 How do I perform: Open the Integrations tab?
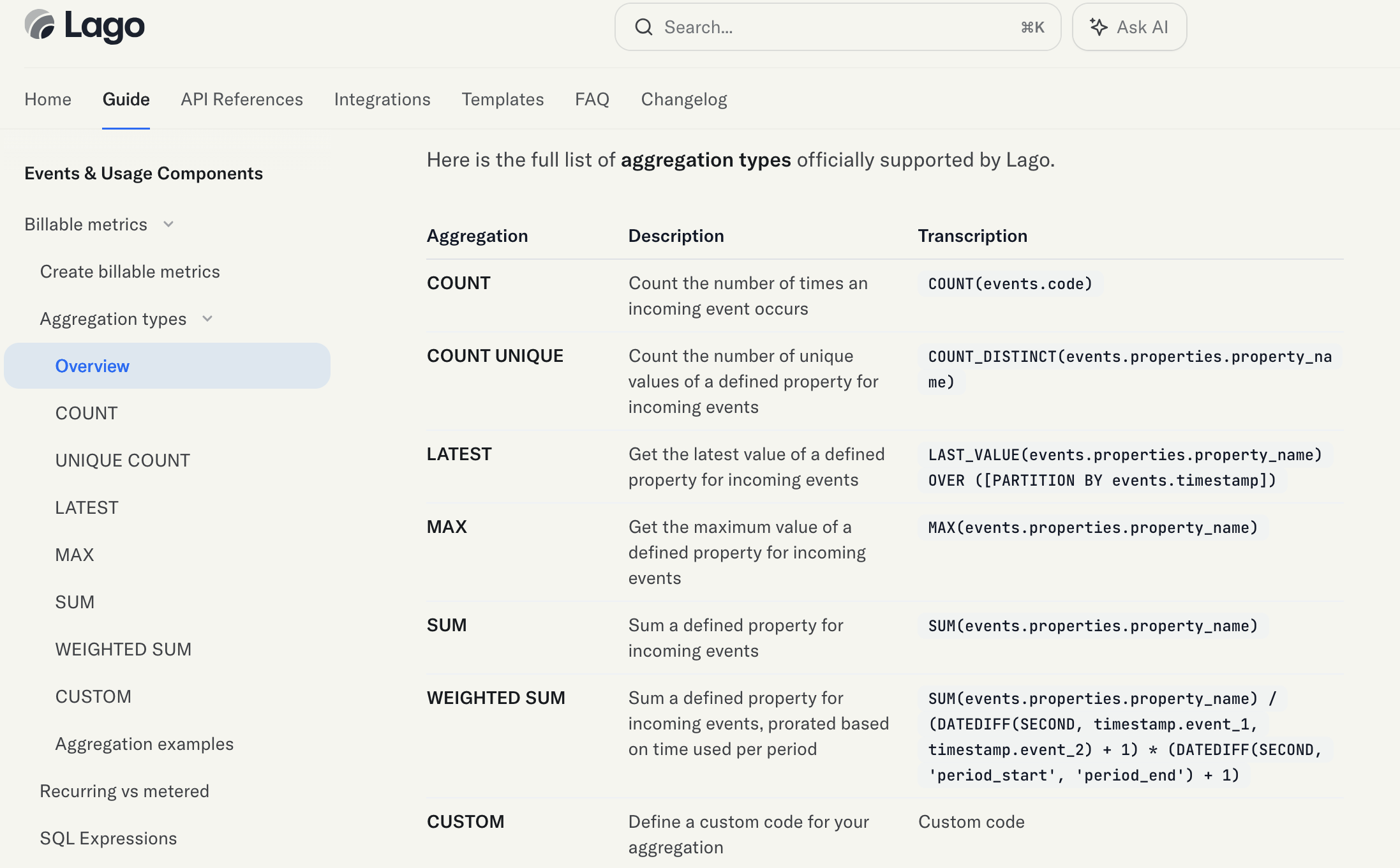pyautogui.click(x=382, y=99)
